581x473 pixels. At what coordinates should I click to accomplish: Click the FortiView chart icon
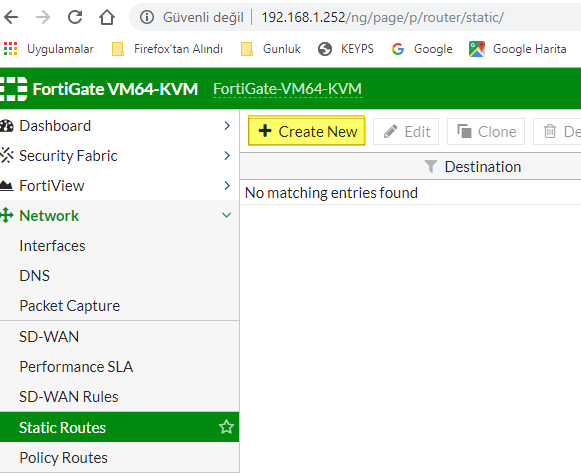[x=6, y=185]
